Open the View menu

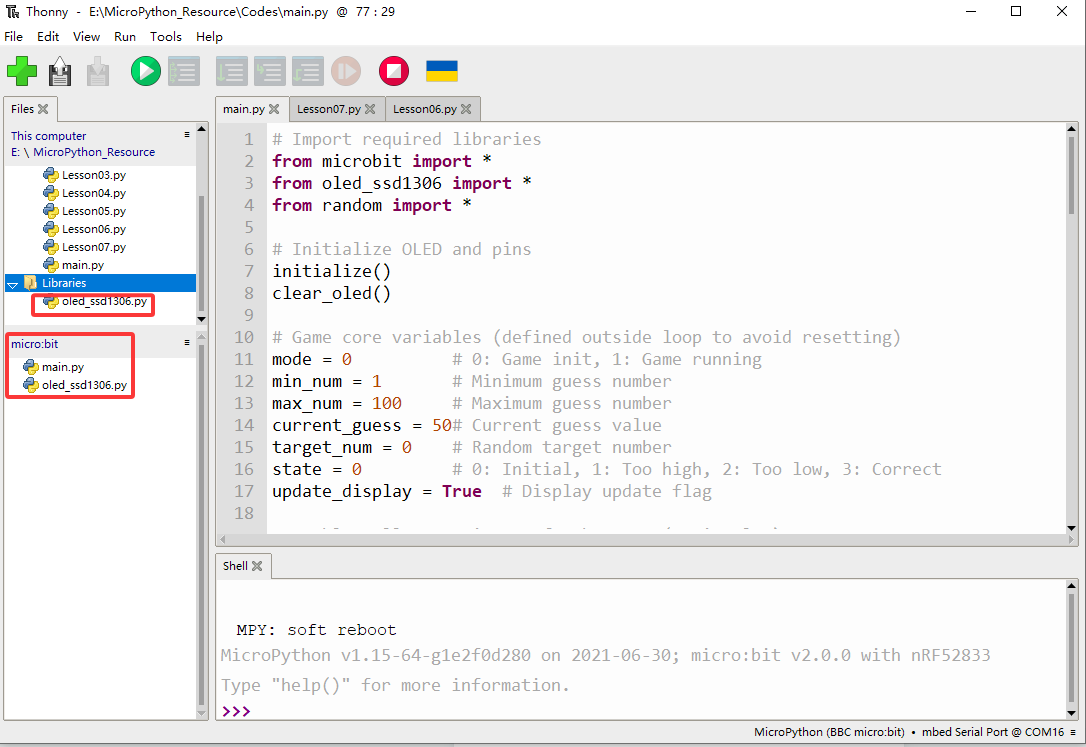click(87, 37)
